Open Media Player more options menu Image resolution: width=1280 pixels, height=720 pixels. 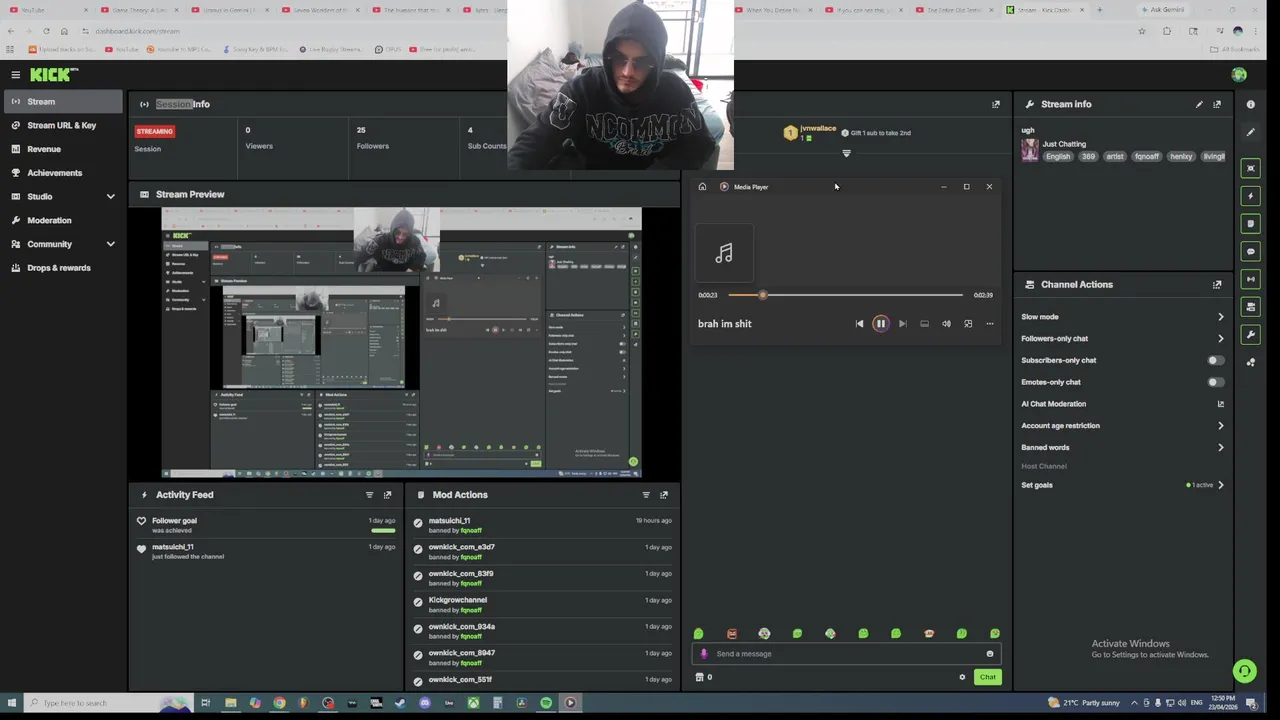tap(990, 324)
